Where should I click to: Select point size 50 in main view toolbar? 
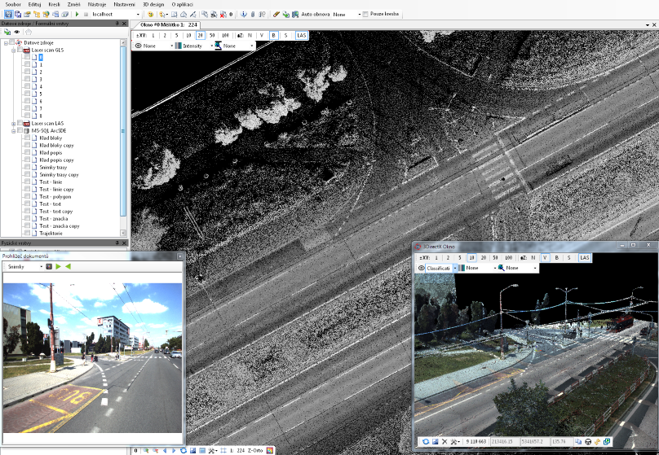point(212,35)
